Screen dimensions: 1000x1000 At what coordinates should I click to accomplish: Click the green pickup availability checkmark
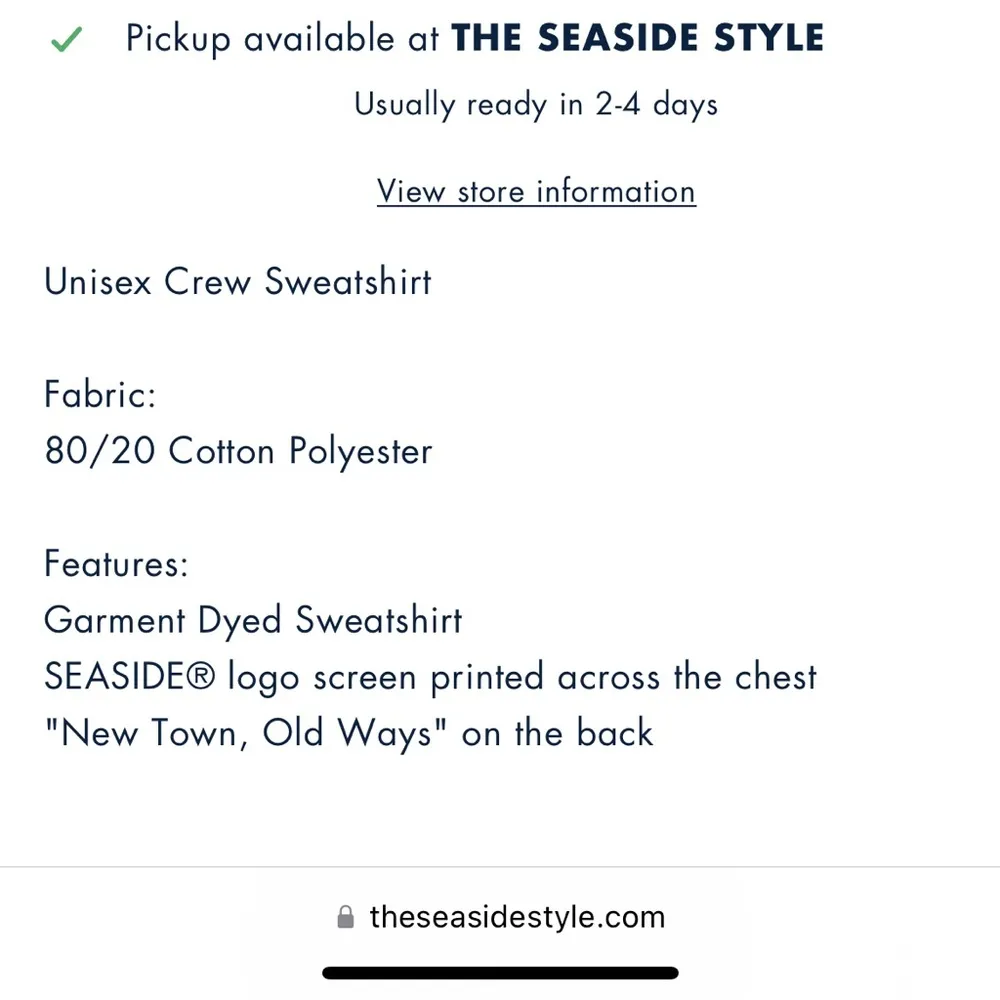(66, 40)
